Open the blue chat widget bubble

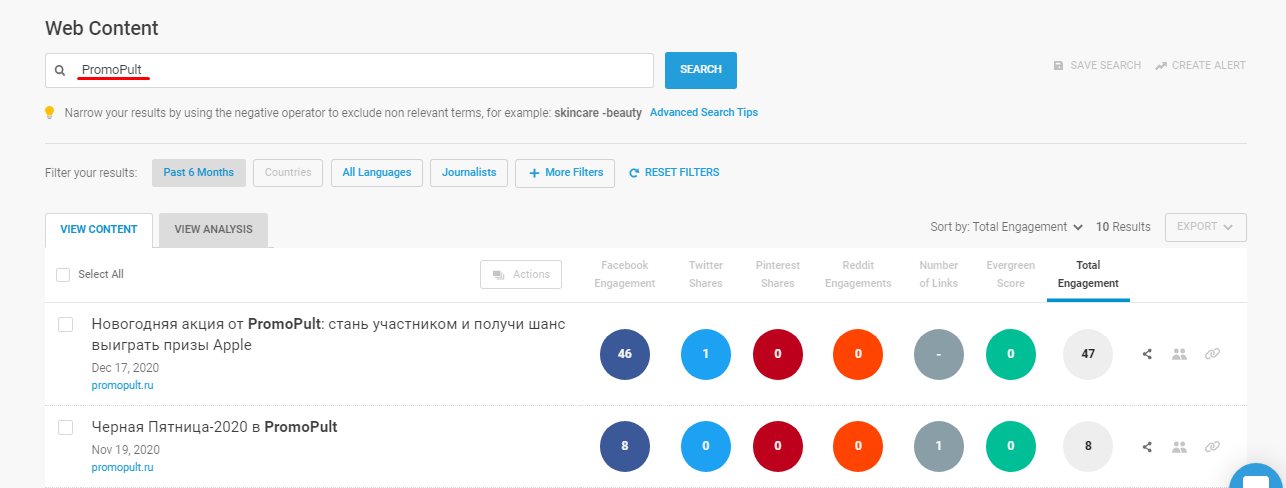pyautogui.click(x=1257, y=477)
